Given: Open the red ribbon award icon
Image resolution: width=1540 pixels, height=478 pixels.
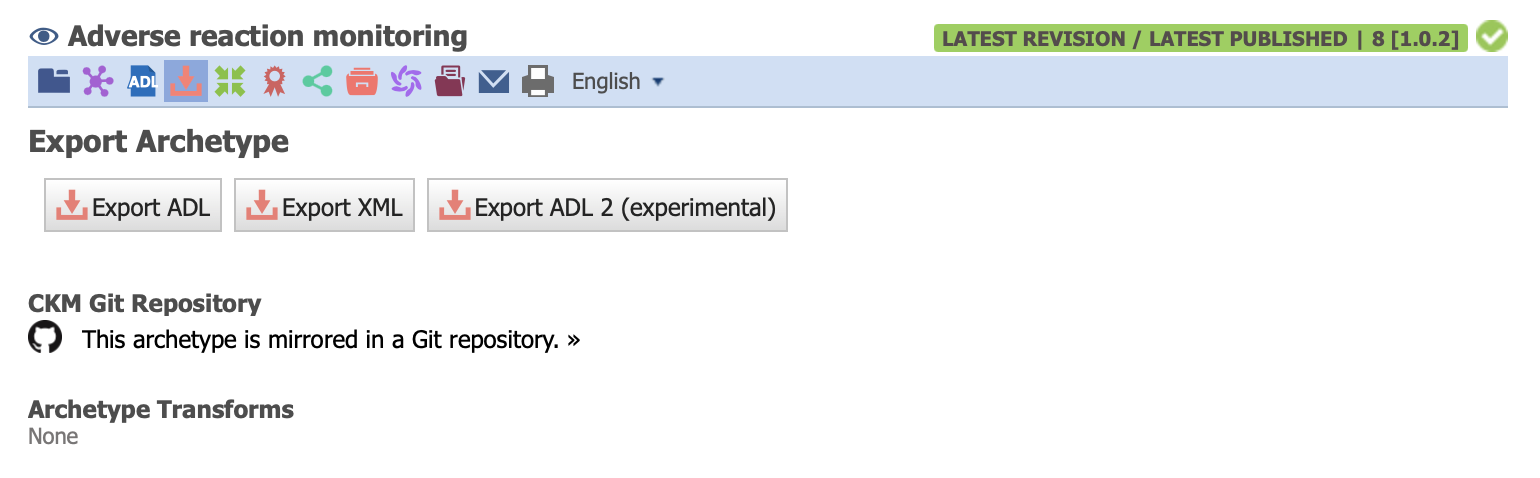Looking at the screenshot, I should click(x=274, y=81).
